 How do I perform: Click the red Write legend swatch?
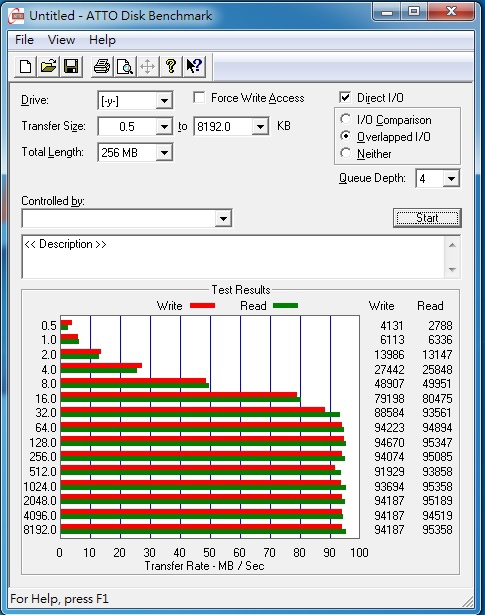click(202, 306)
